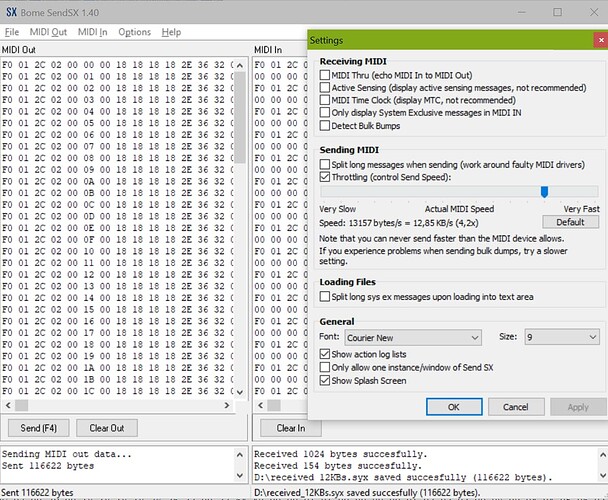The width and height of the screenshot is (608, 500).
Task: Click the Apply button in Settings
Action: click(578, 407)
